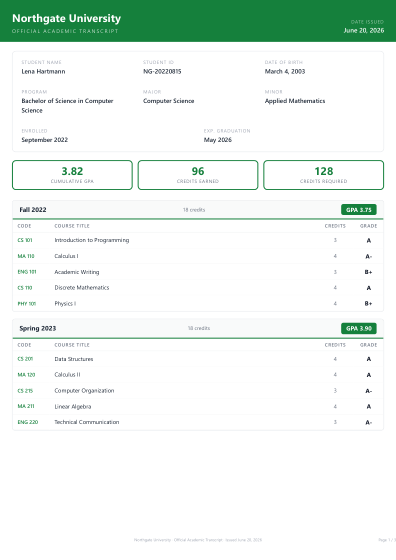Click the GPA 3.75 badge
This screenshot has width=396, height=560.
click(x=359, y=210)
